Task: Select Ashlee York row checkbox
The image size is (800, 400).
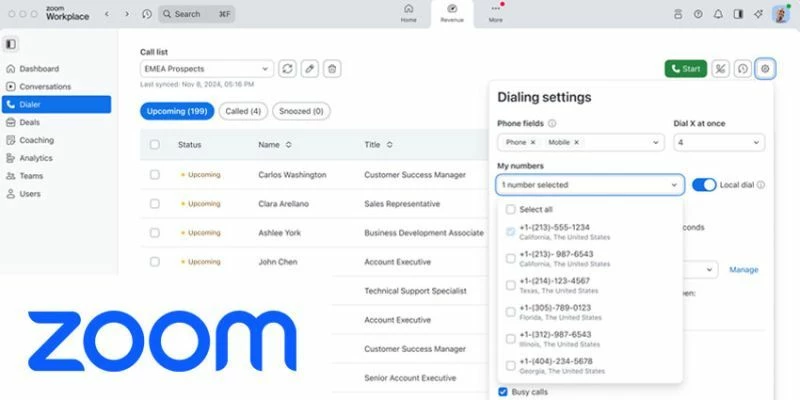Action: pyautogui.click(x=155, y=233)
